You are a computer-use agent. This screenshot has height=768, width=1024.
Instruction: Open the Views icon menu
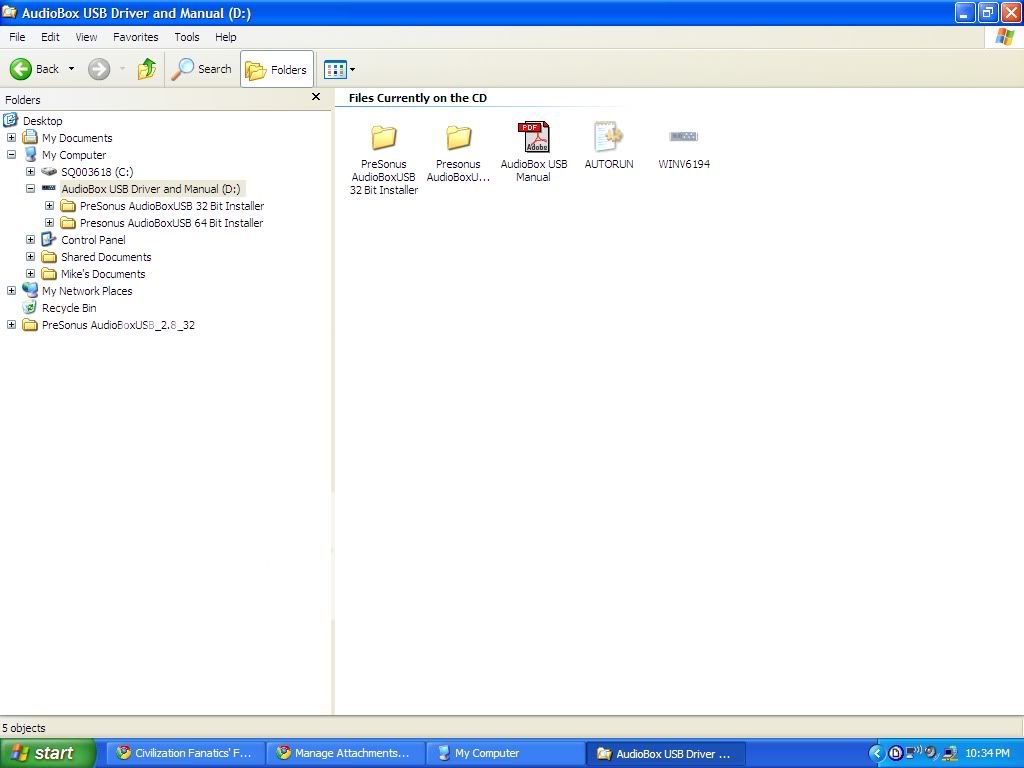pos(335,69)
